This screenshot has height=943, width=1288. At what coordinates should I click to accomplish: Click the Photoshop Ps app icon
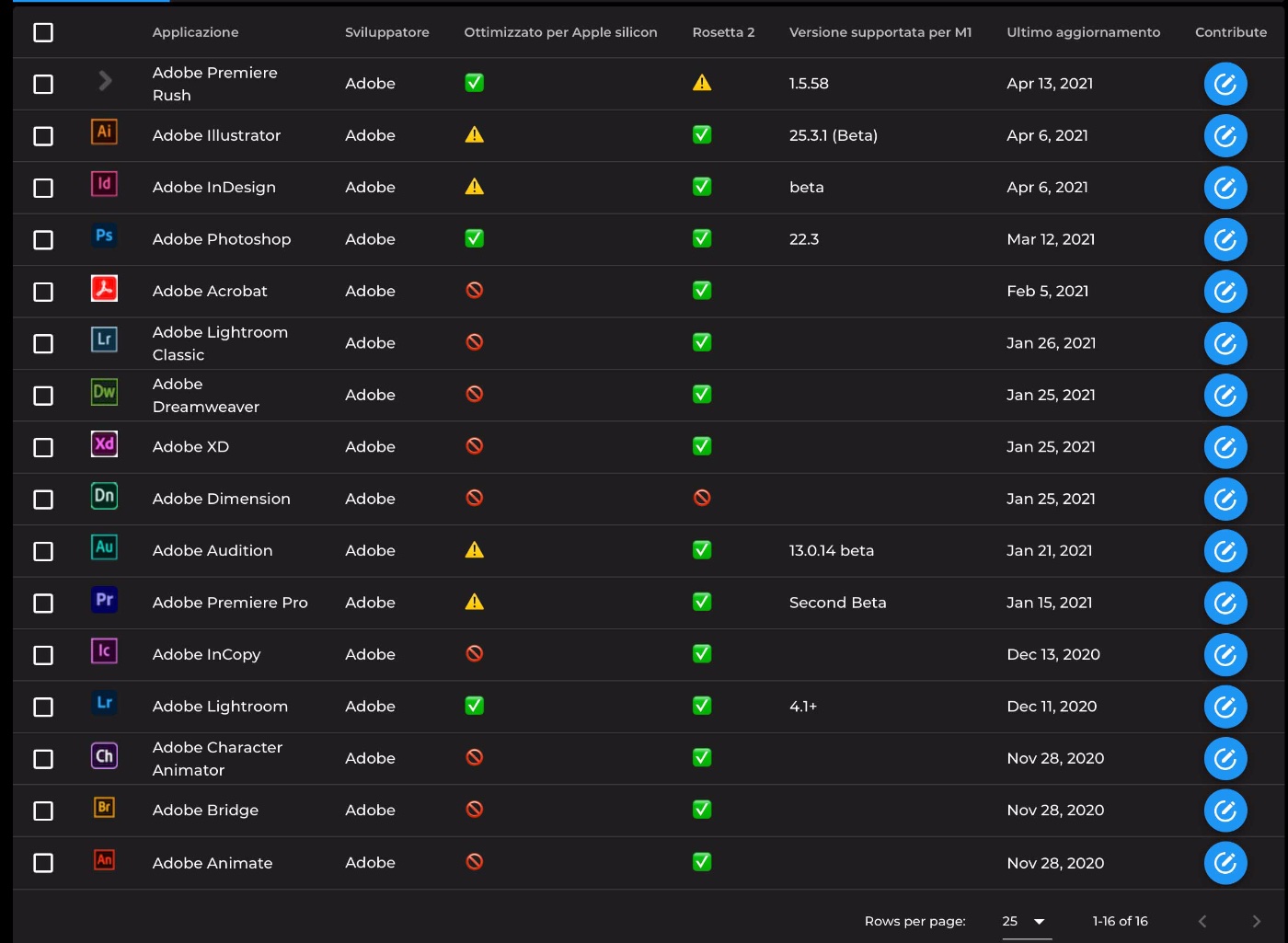(x=104, y=236)
